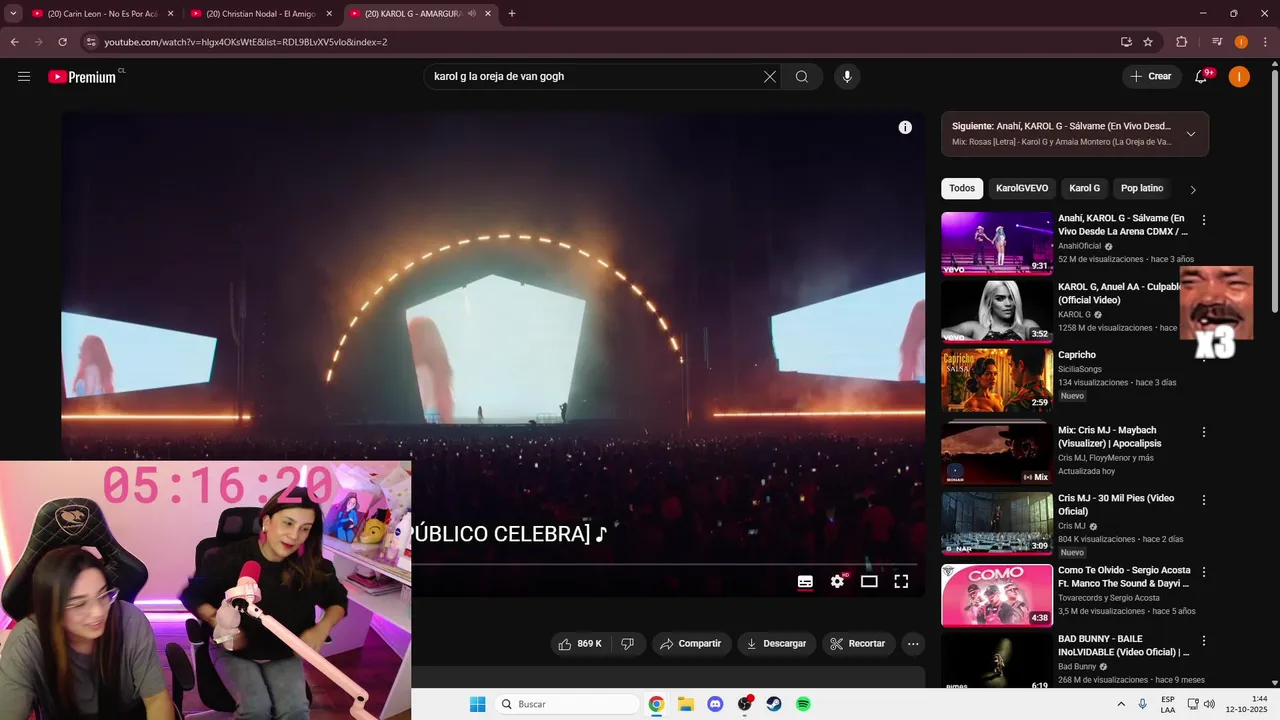The height and width of the screenshot is (720, 1280).
Task: Close the Carin Leon tab
Action: [171, 14]
